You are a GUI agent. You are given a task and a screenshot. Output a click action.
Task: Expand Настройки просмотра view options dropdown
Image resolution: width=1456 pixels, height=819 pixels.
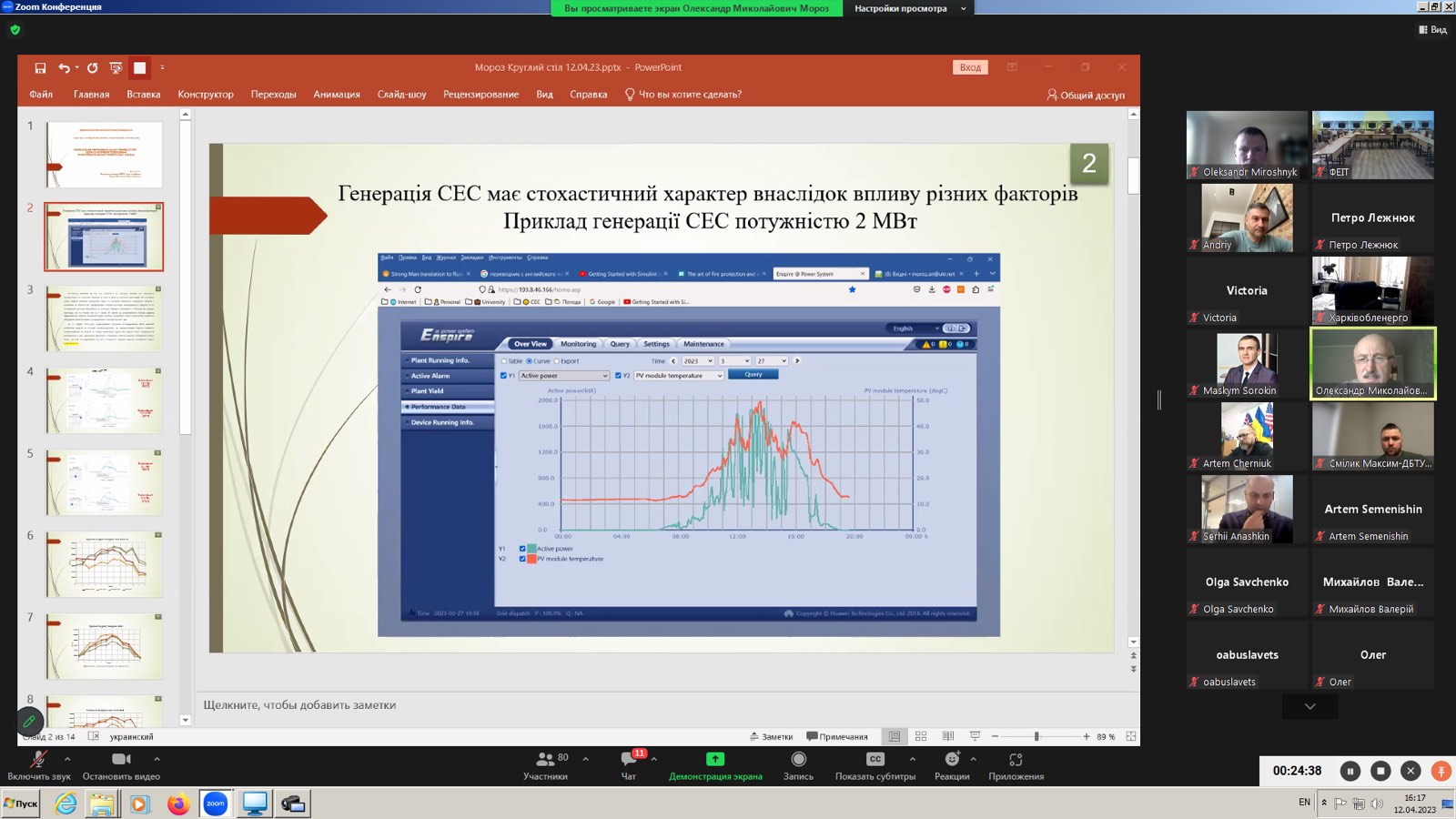(908, 8)
